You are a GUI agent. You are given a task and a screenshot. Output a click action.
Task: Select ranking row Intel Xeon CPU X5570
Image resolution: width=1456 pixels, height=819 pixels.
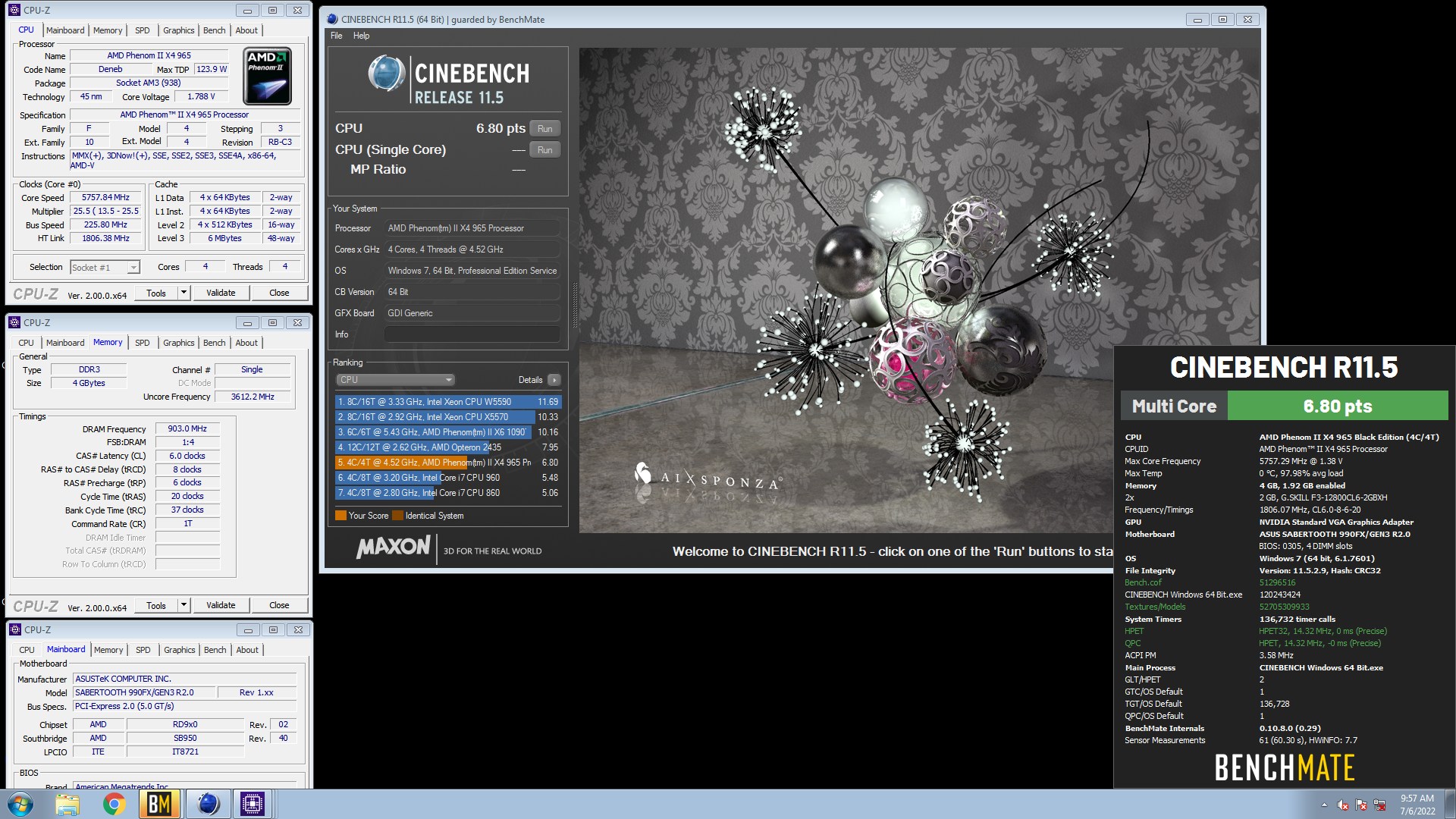click(x=448, y=417)
